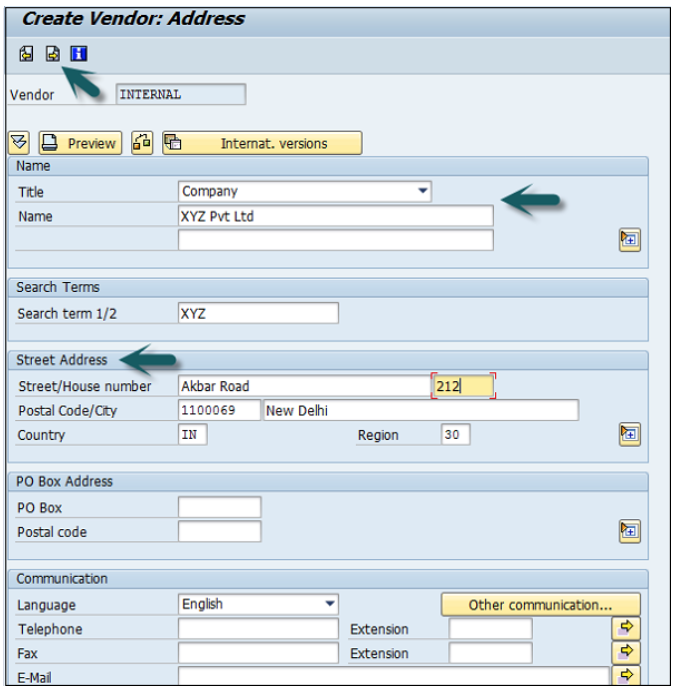Click the Preview button

[x=80, y=143]
